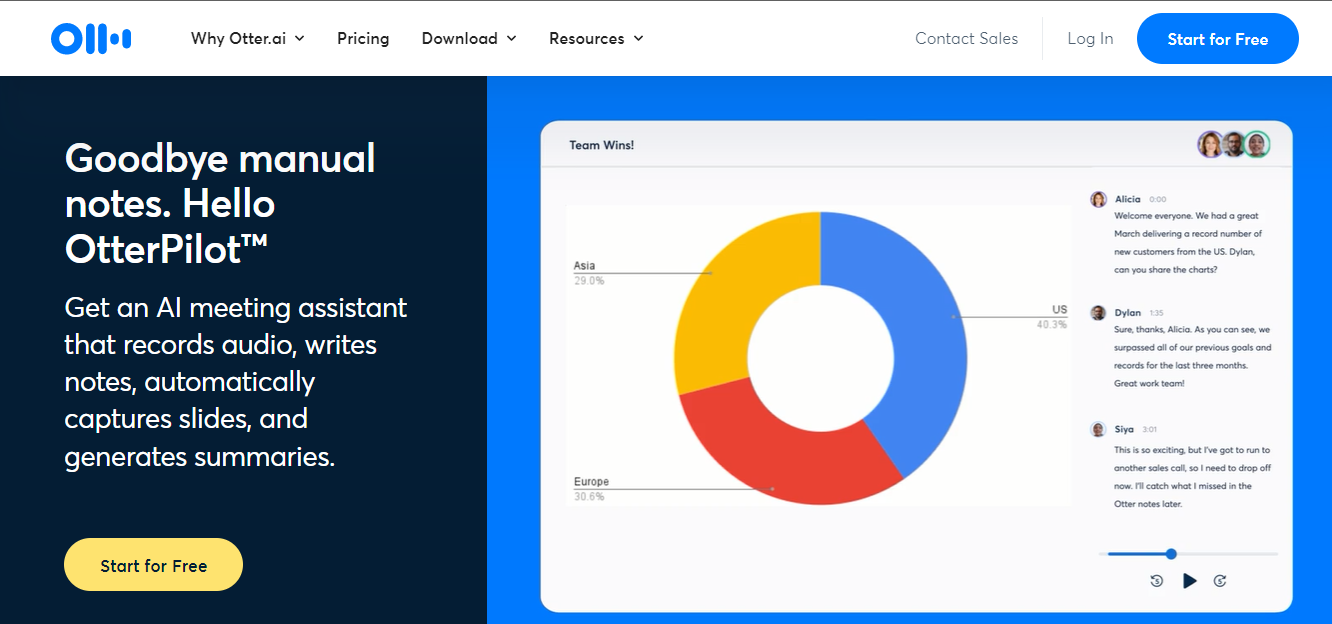Play the meeting recording
1332x624 pixels.
1189,581
